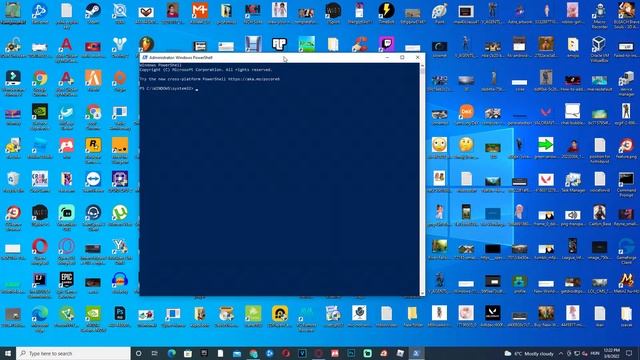Open Task View on the taskbar
Image resolution: width=640 pixels, height=360 pixels.
[x=155, y=353]
